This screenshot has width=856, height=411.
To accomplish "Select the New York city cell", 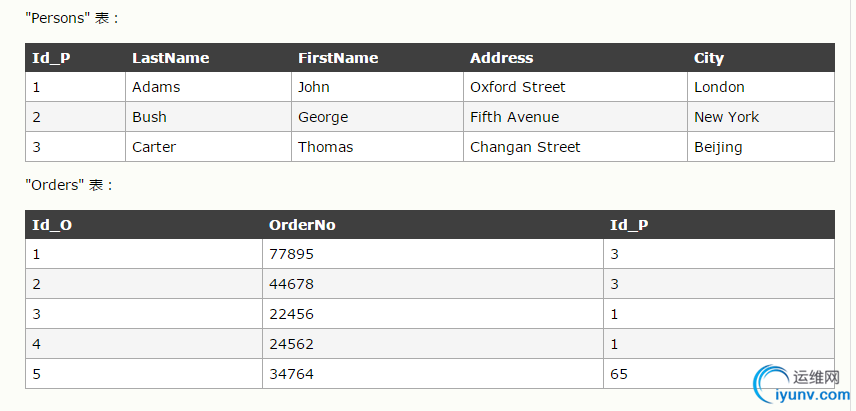I will point(726,117).
